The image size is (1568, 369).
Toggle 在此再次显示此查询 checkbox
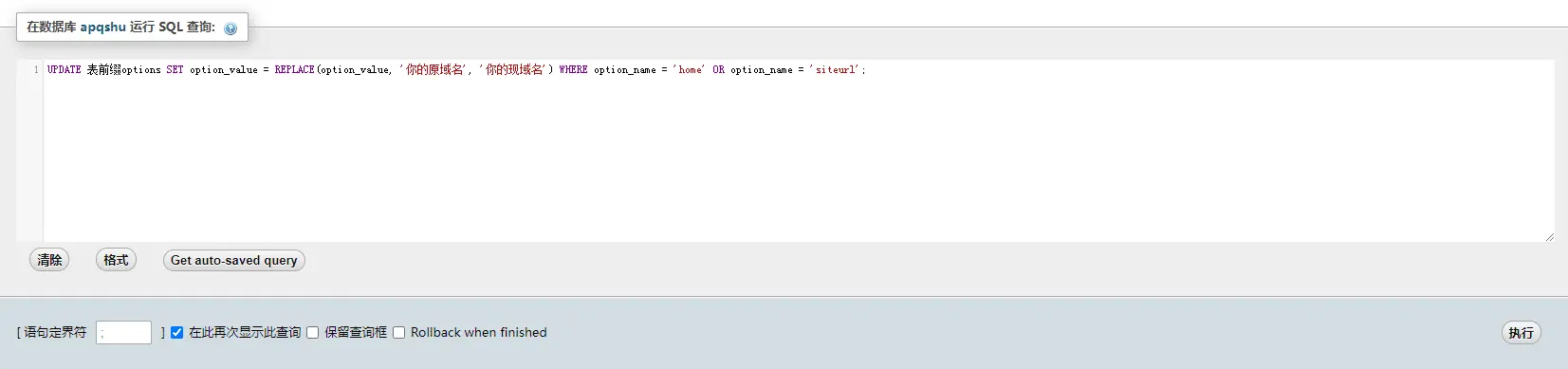(176, 332)
